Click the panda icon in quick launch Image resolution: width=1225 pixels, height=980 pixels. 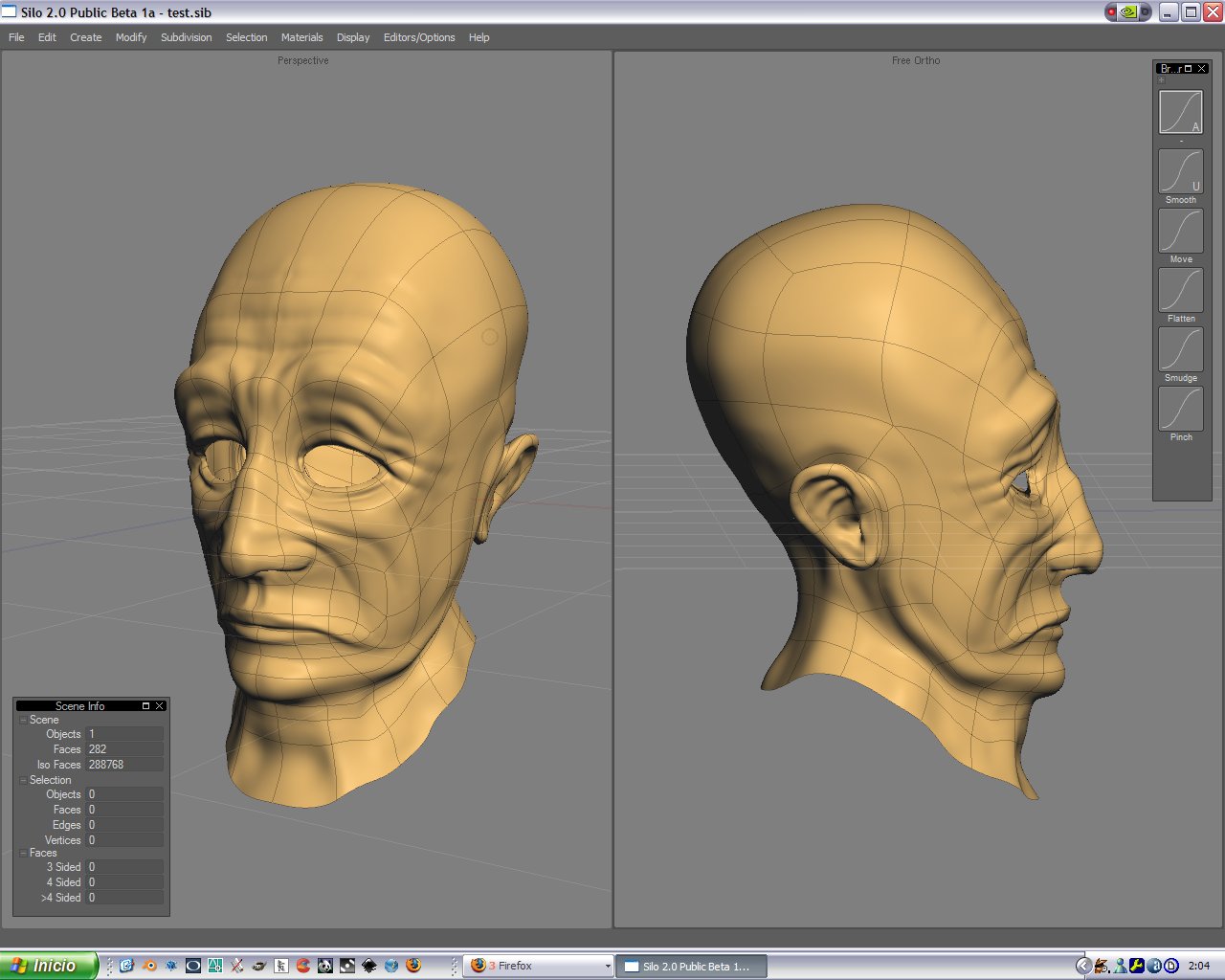point(325,966)
